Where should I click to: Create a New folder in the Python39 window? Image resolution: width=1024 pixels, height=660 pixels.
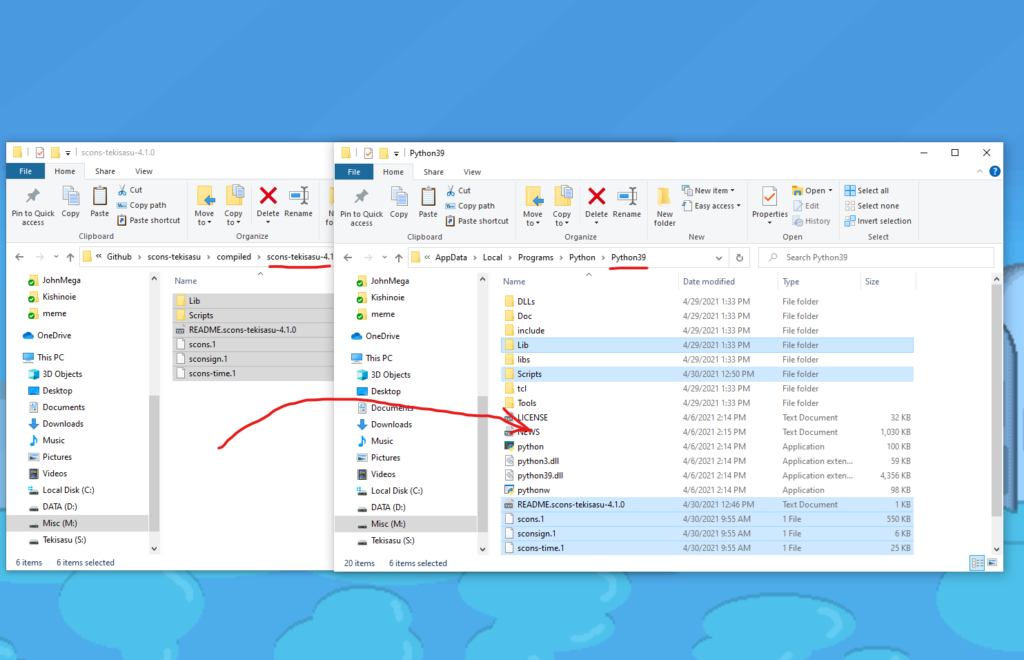point(664,207)
